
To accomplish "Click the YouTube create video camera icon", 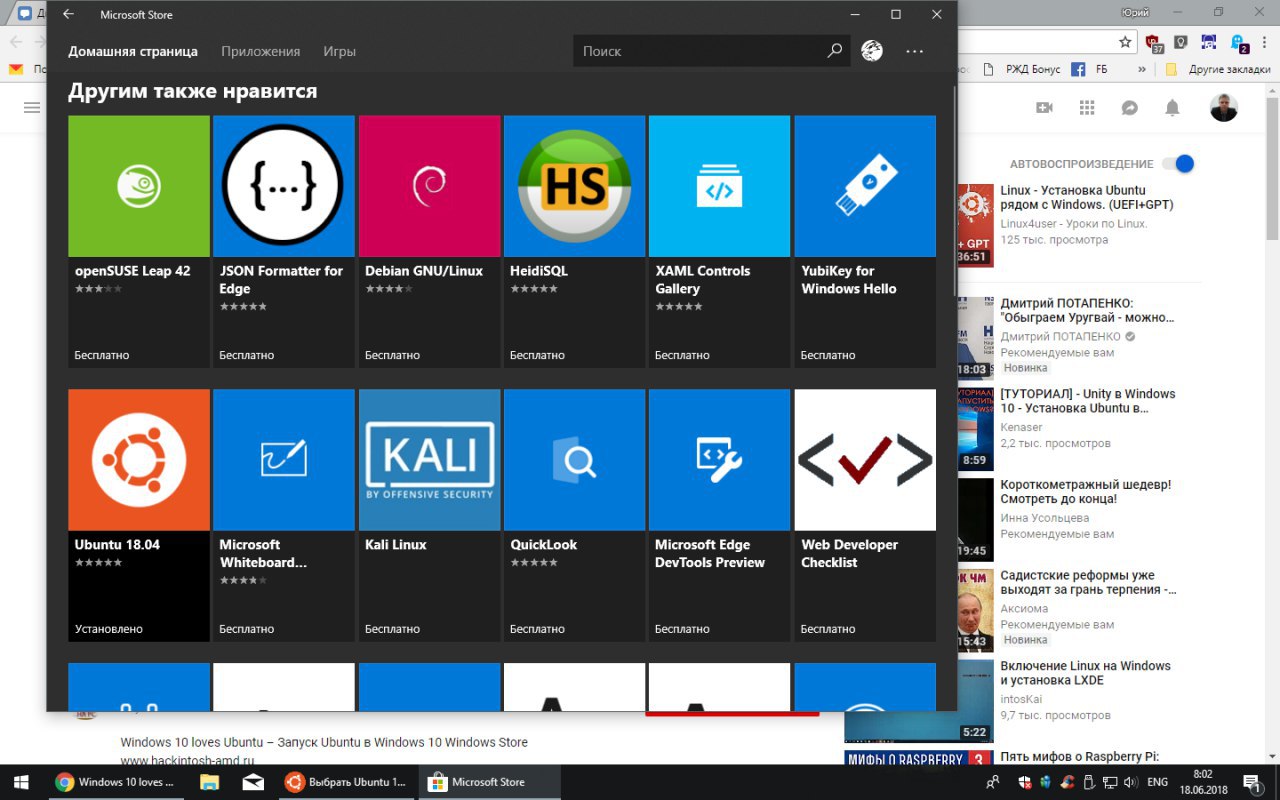I will (x=1044, y=108).
